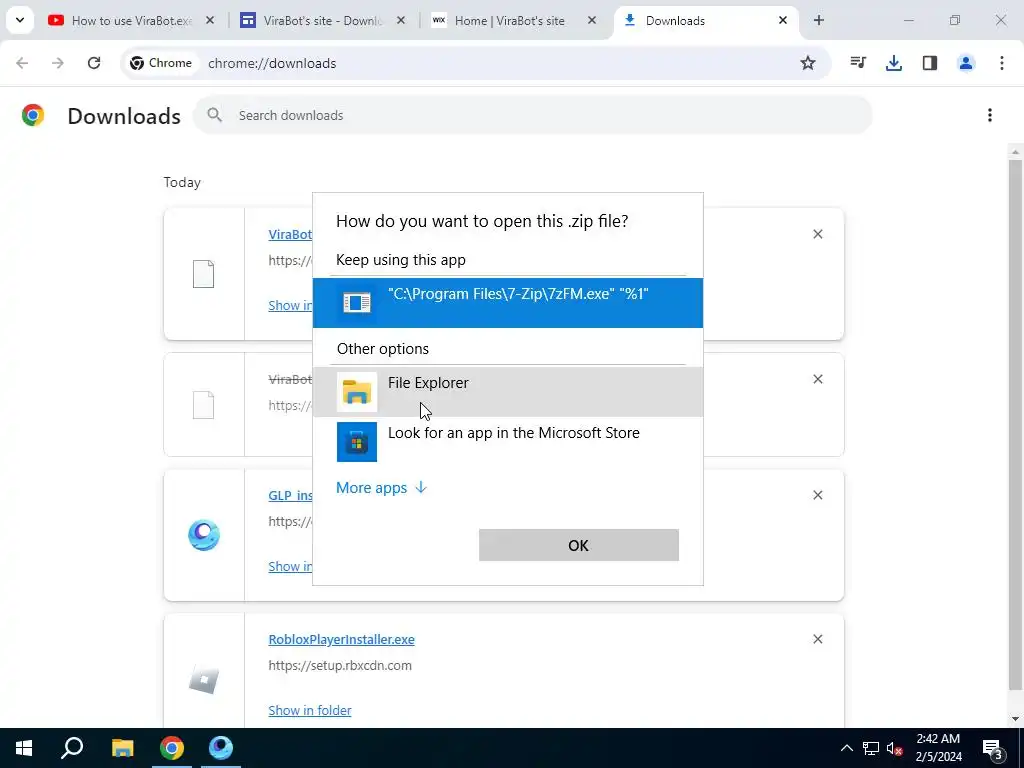Show hidden system tray icons
The width and height of the screenshot is (1024, 768).
(846, 748)
